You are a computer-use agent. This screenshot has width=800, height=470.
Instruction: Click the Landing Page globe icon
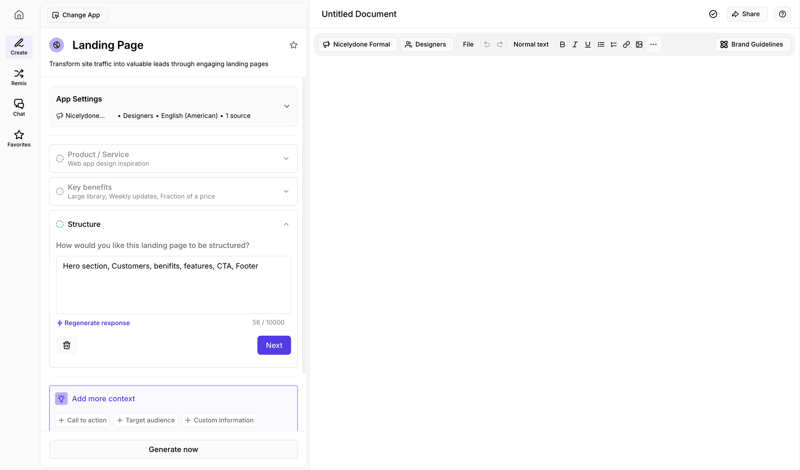click(57, 45)
